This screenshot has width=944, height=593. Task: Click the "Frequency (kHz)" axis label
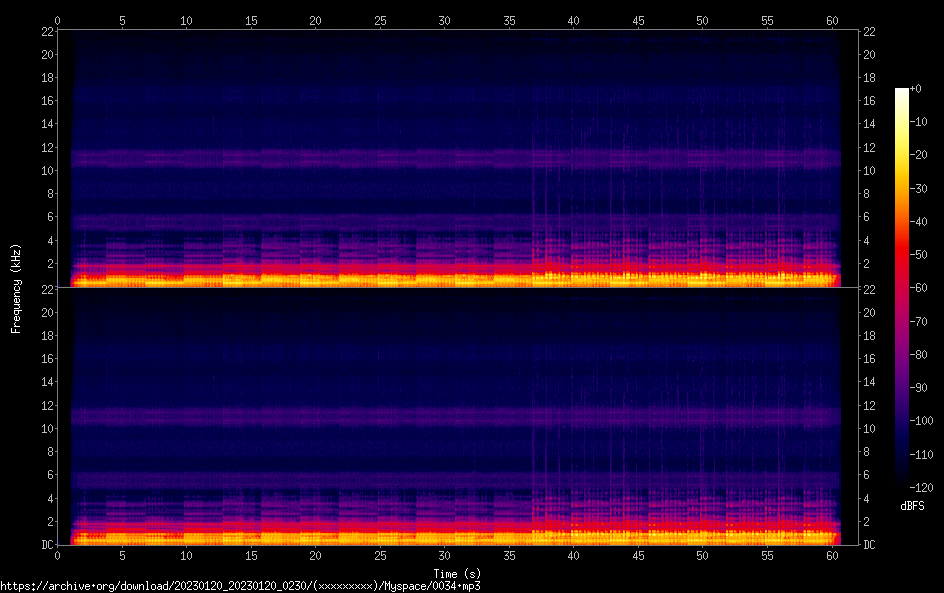point(15,287)
